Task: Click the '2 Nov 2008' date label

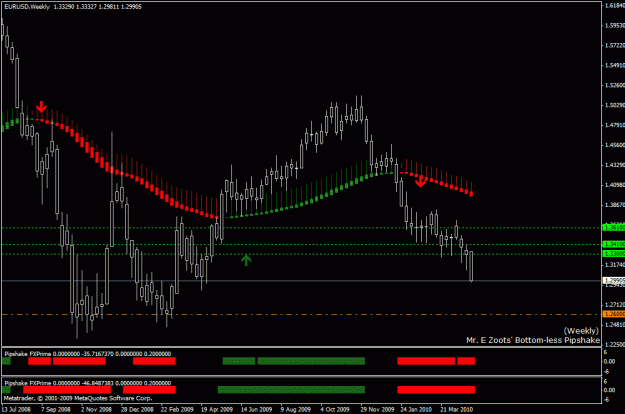Action: (96, 409)
